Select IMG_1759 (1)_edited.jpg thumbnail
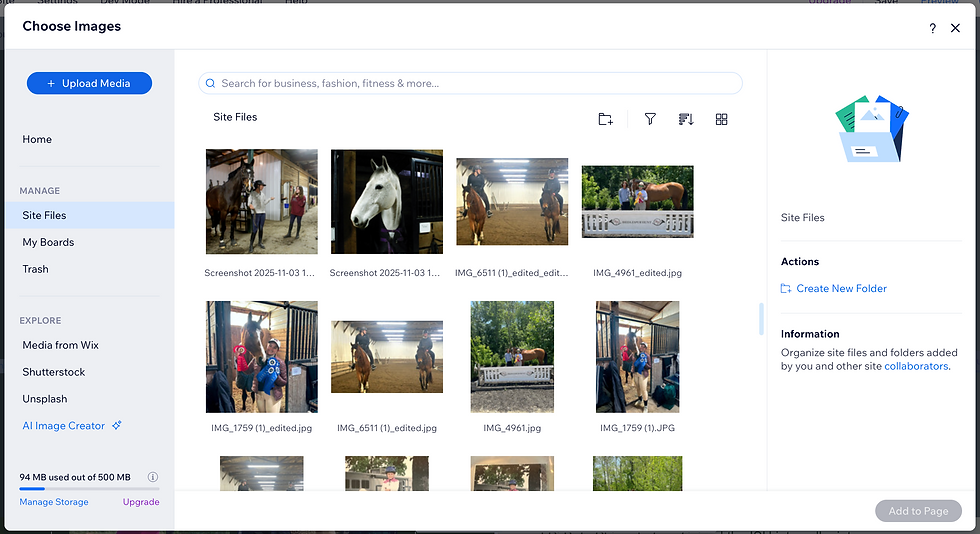 [x=261, y=357]
